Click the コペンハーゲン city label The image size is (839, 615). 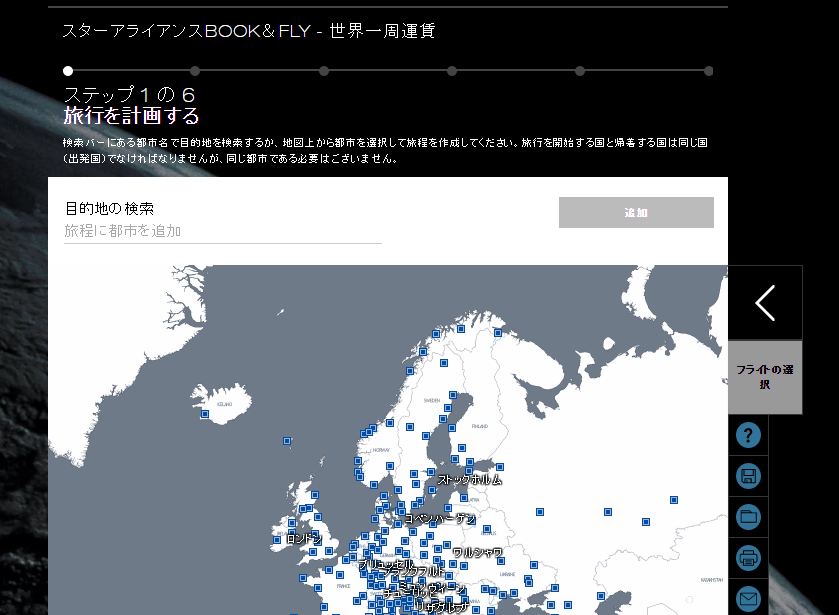pyautogui.click(x=440, y=519)
